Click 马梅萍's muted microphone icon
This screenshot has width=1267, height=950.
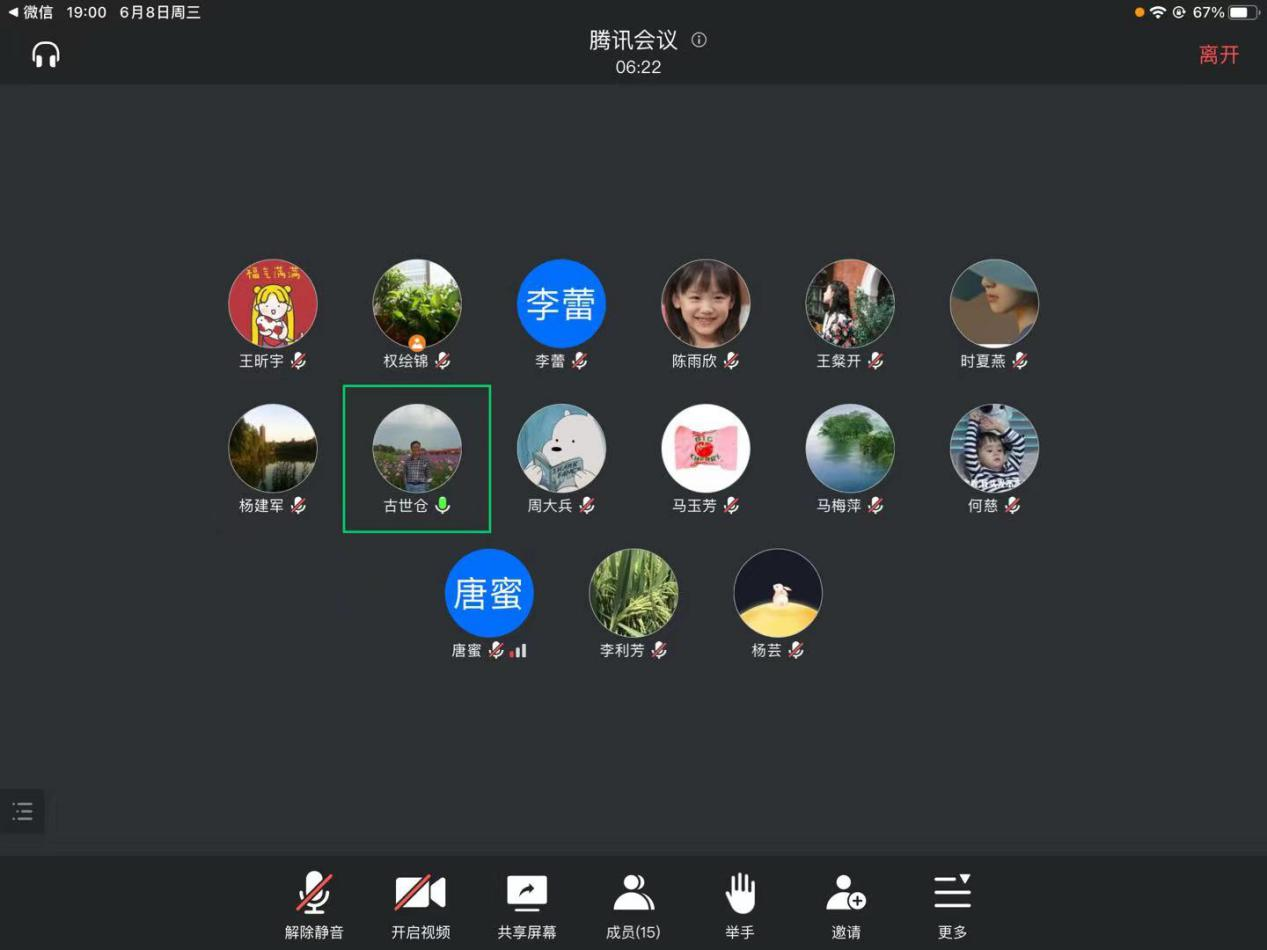coord(875,506)
